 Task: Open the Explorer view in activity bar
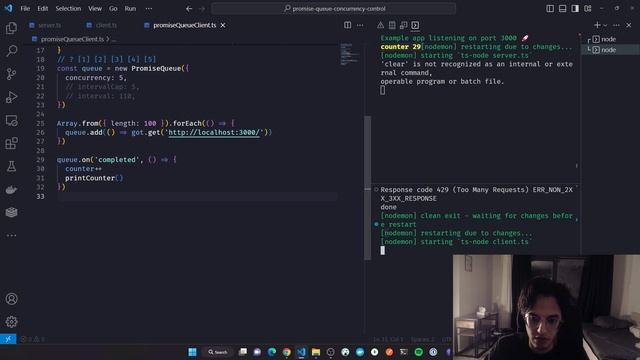pos(11,28)
